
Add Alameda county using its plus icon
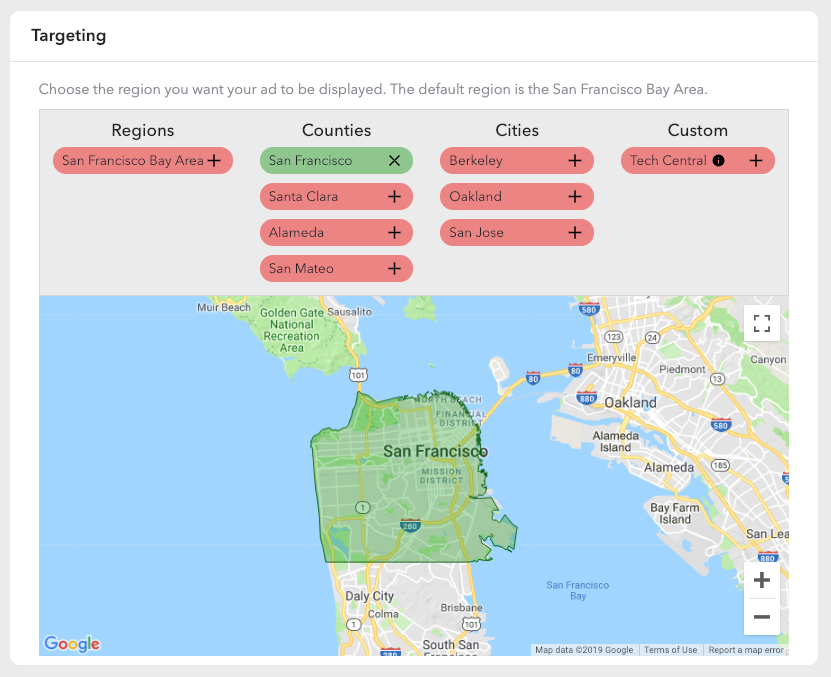tap(394, 233)
